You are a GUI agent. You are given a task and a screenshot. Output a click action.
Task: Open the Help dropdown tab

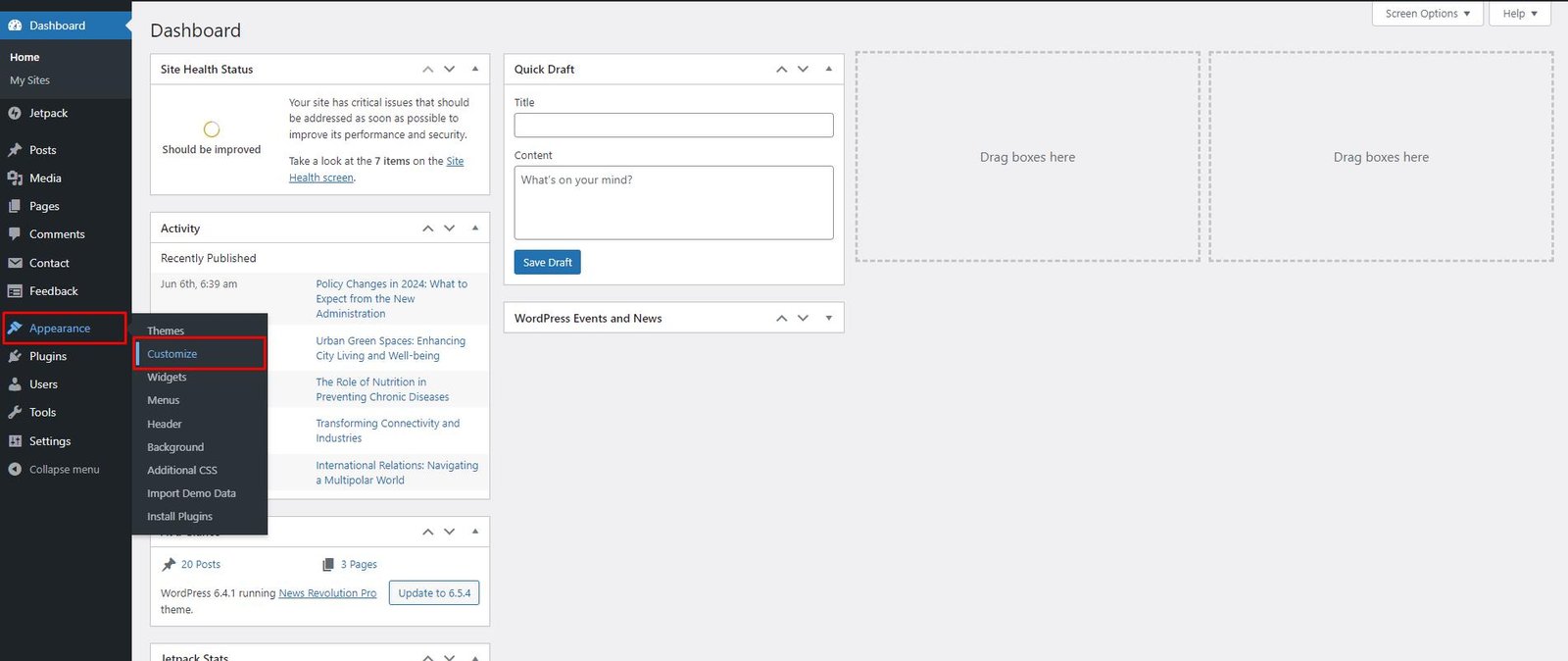tap(1520, 14)
